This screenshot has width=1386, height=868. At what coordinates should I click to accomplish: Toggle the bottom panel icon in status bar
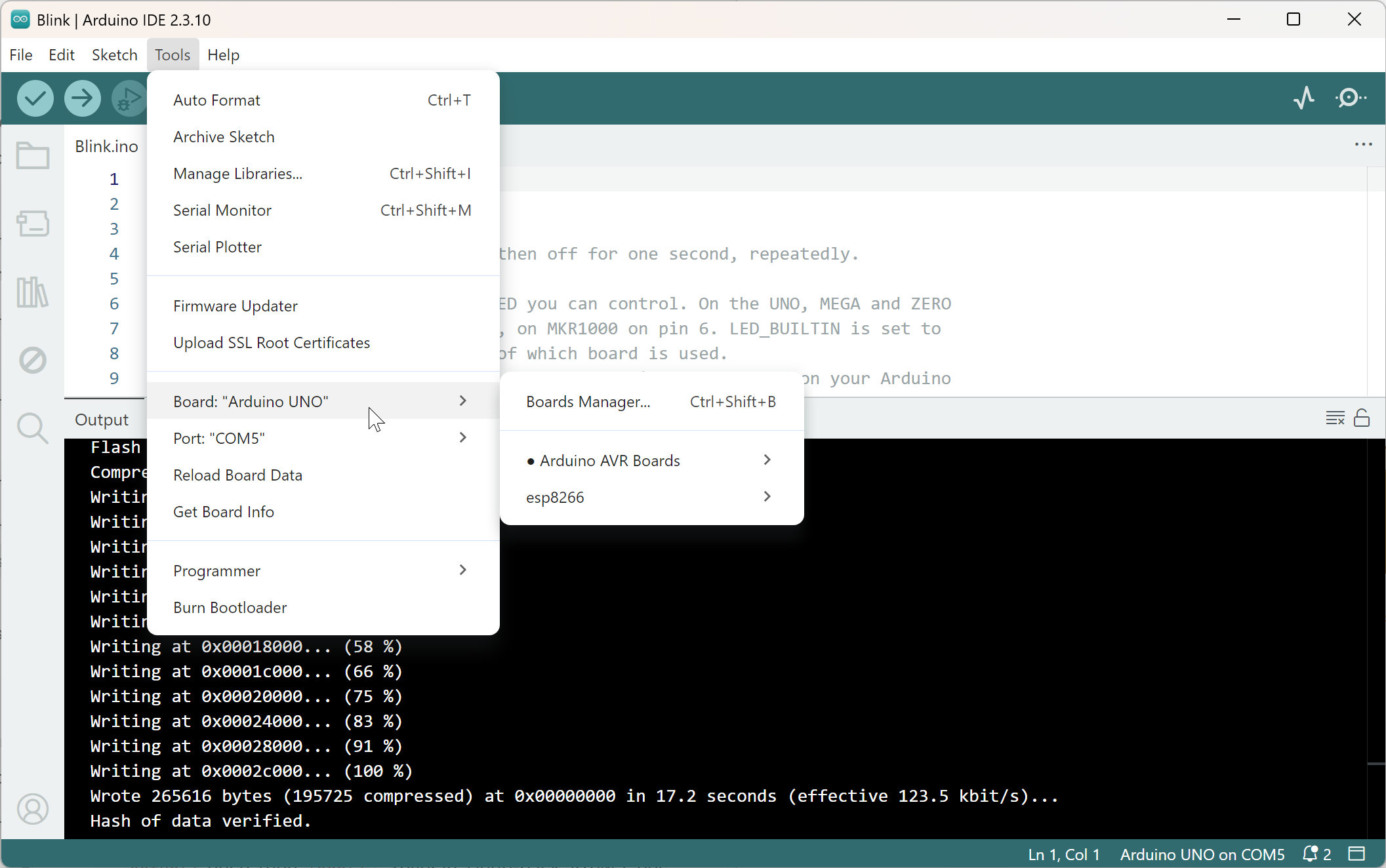[x=1356, y=854]
